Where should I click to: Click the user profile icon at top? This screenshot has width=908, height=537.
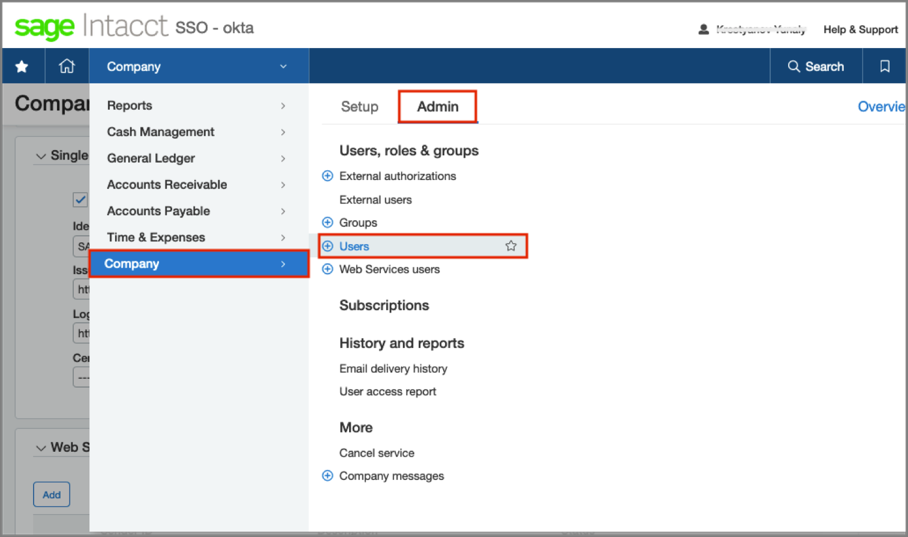pos(703,29)
